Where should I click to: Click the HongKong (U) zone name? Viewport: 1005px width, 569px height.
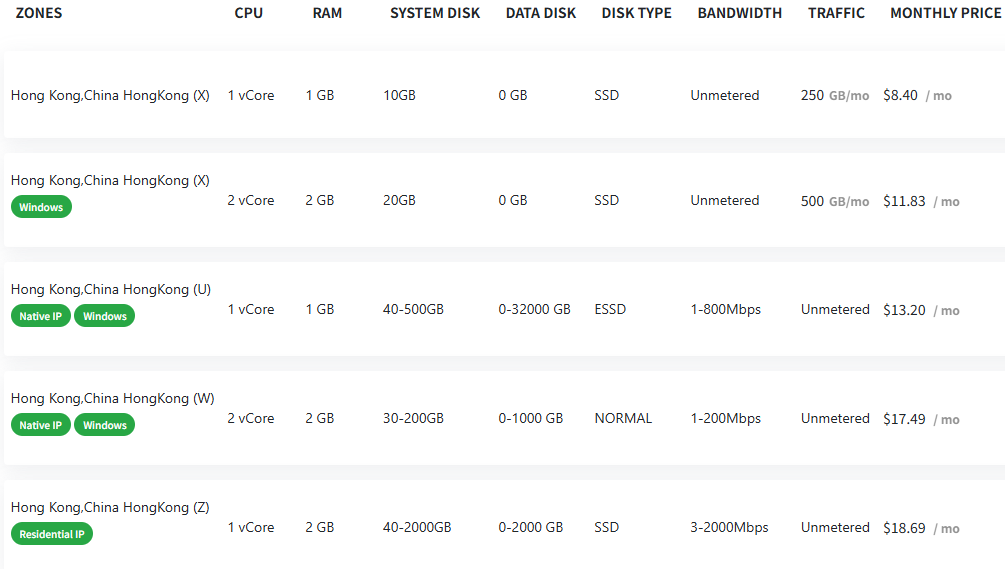pos(111,289)
